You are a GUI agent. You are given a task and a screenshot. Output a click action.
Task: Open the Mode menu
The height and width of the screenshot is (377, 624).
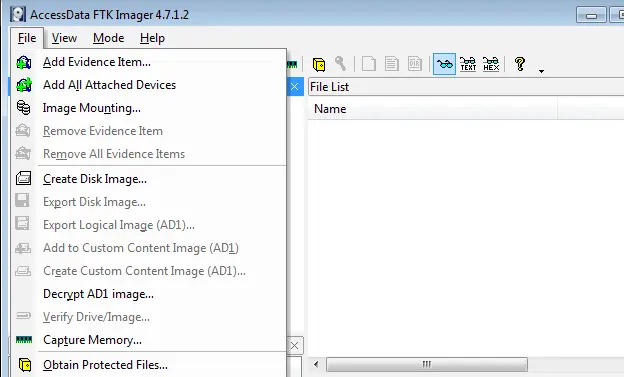[x=108, y=38]
